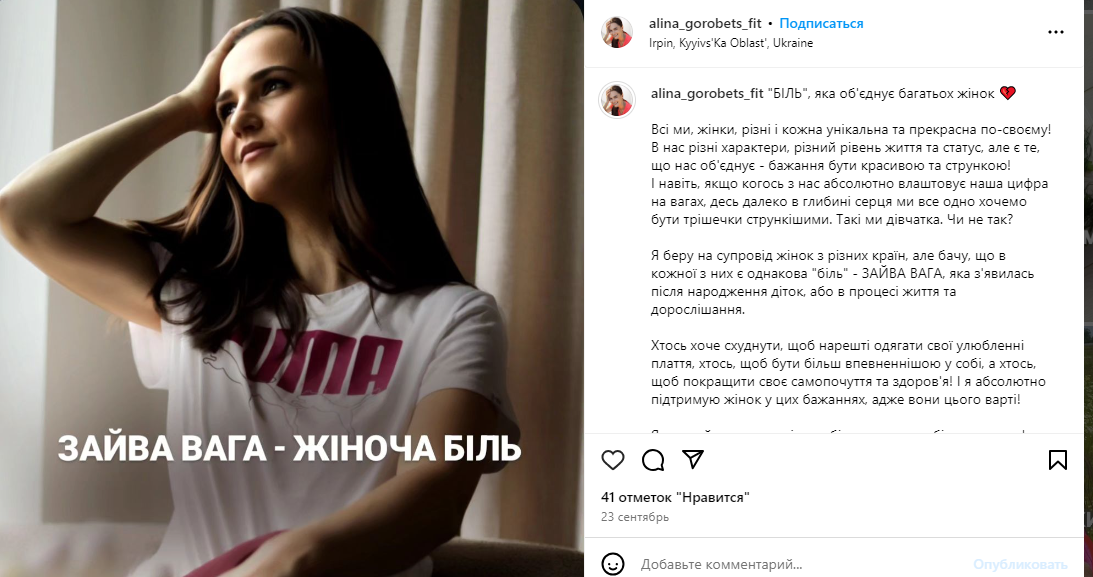Open Irpin, Kyyivs'Ka Oblast' location link
The image size is (1093, 577).
(731, 43)
